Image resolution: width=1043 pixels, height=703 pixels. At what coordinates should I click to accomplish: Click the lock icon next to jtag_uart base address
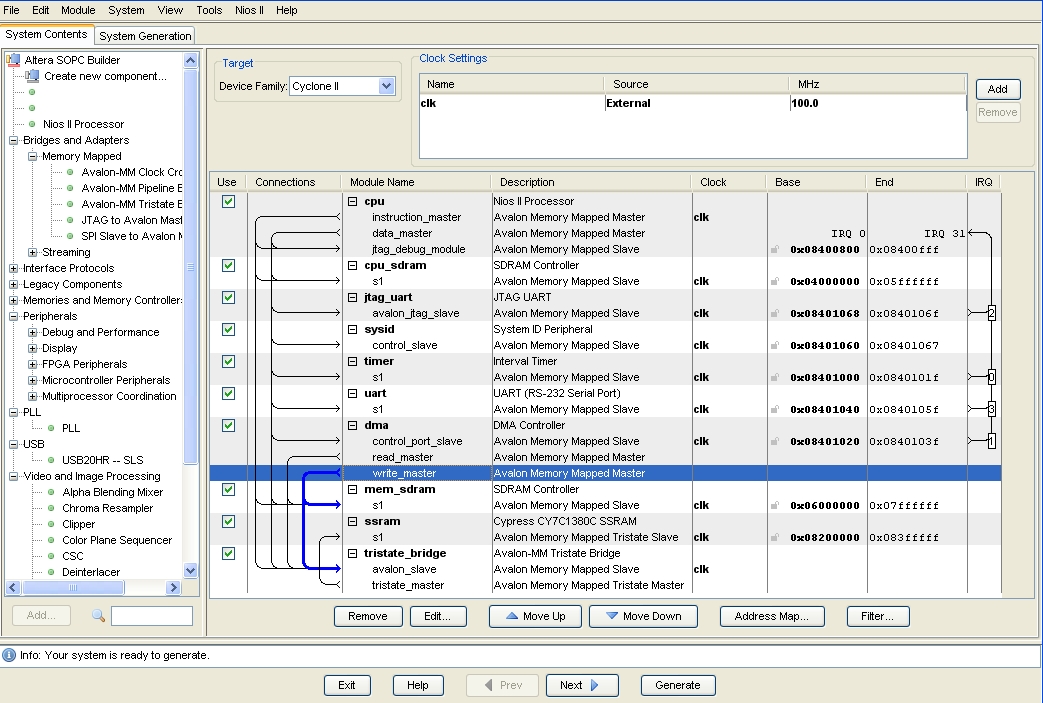[x=775, y=314]
